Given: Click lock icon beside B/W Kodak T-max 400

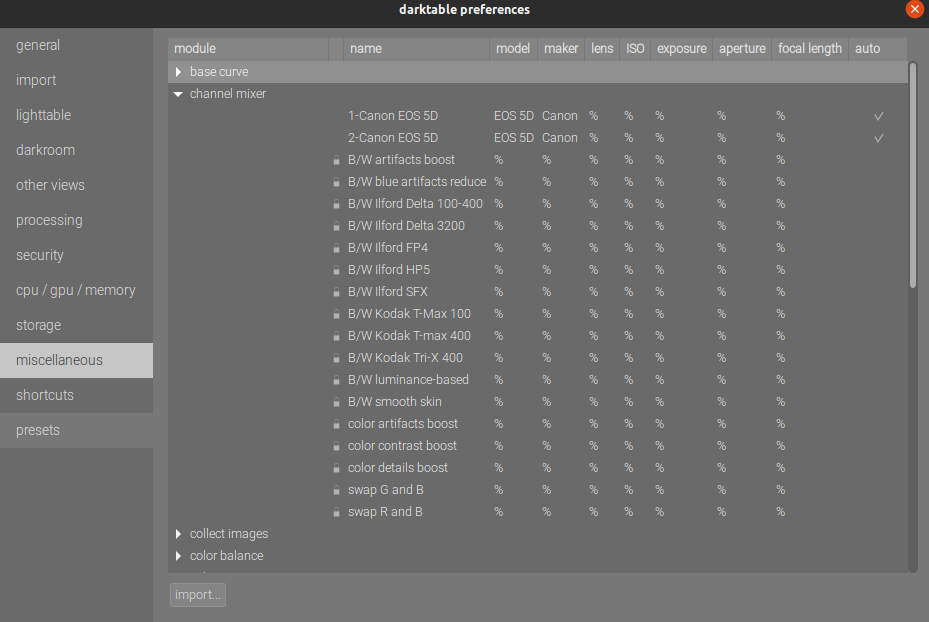Looking at the screenshot, I should (336, 336).
